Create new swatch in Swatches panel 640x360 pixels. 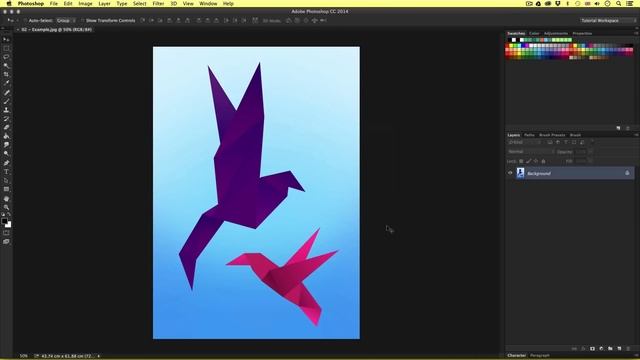pyautogui.click(x=618, y=128)
